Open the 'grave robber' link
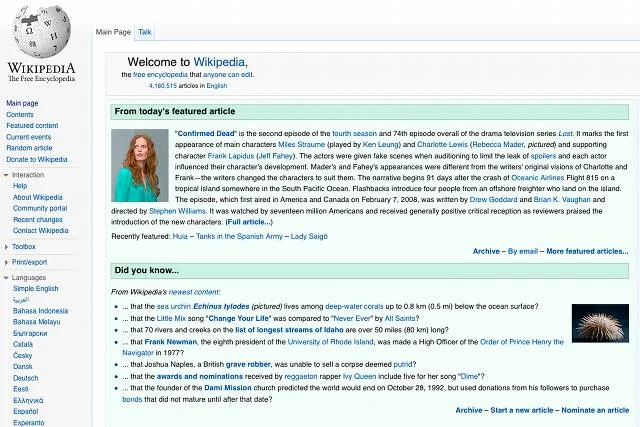The image size is (640, 427). 248,364
